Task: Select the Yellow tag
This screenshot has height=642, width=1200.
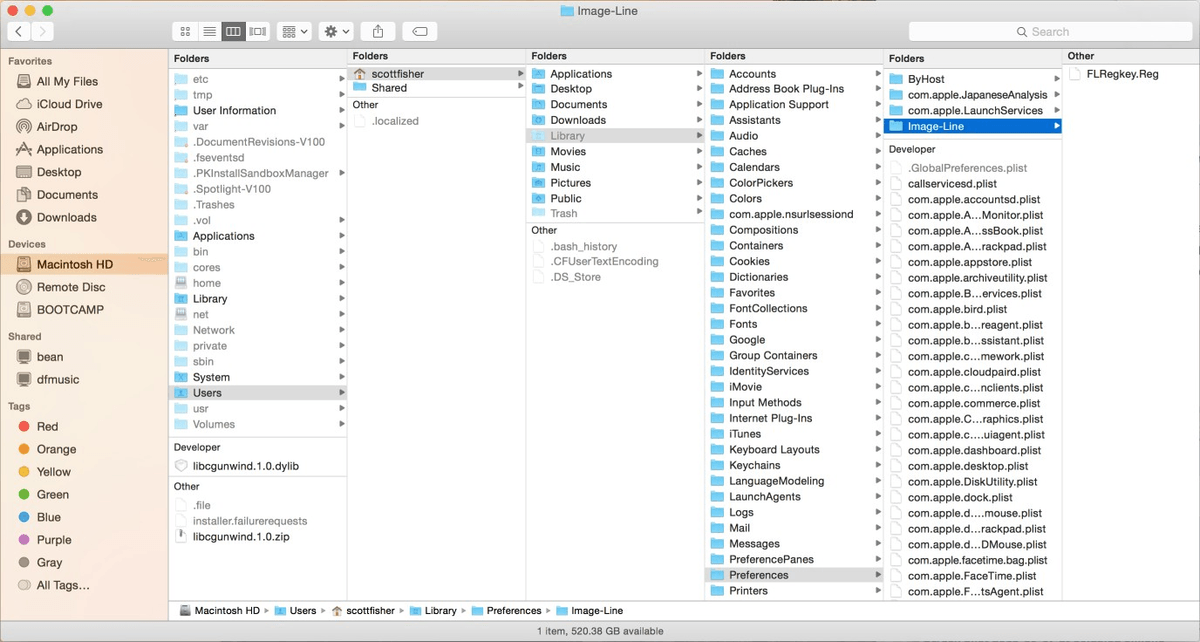Action: pos(54,472)
